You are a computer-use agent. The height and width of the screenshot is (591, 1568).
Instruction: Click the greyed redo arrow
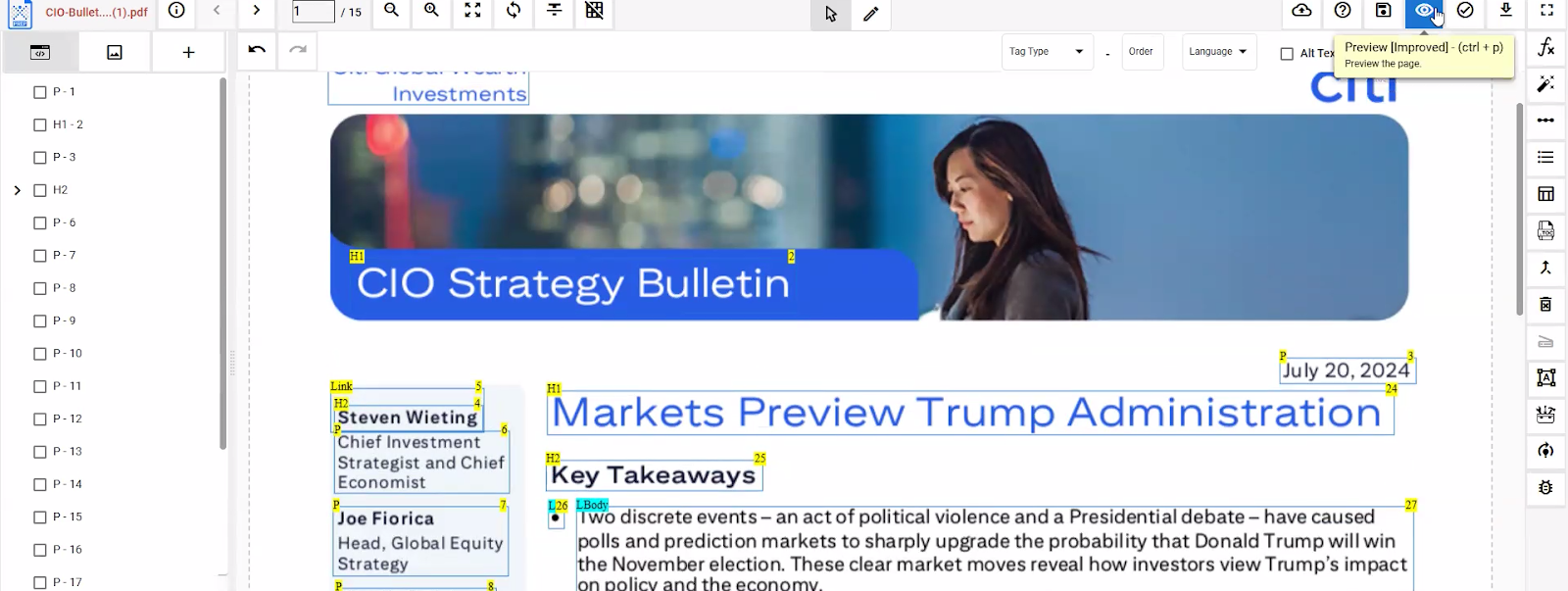[x=298, y=50]
